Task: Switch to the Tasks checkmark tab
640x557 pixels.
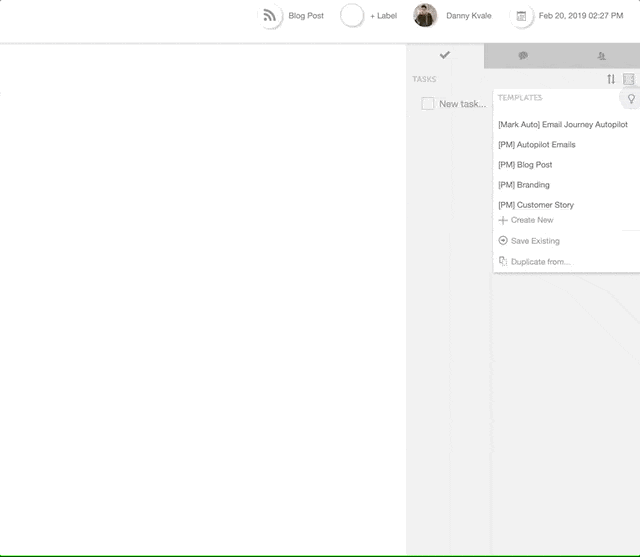Action: click(445, 55)
